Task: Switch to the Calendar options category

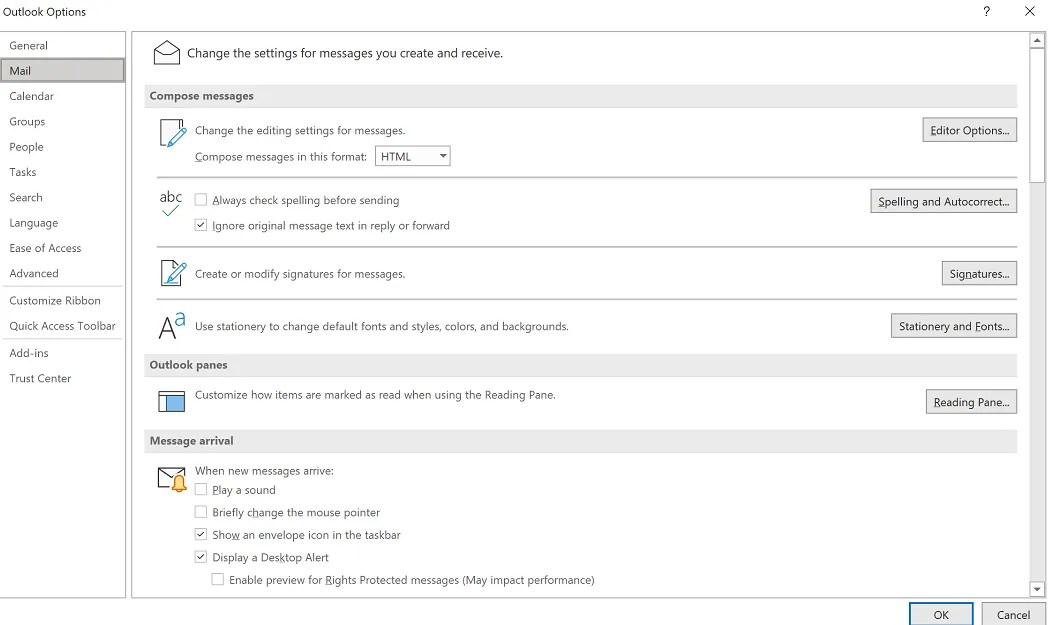Action: pyautogui.click(x=32, y=96)
